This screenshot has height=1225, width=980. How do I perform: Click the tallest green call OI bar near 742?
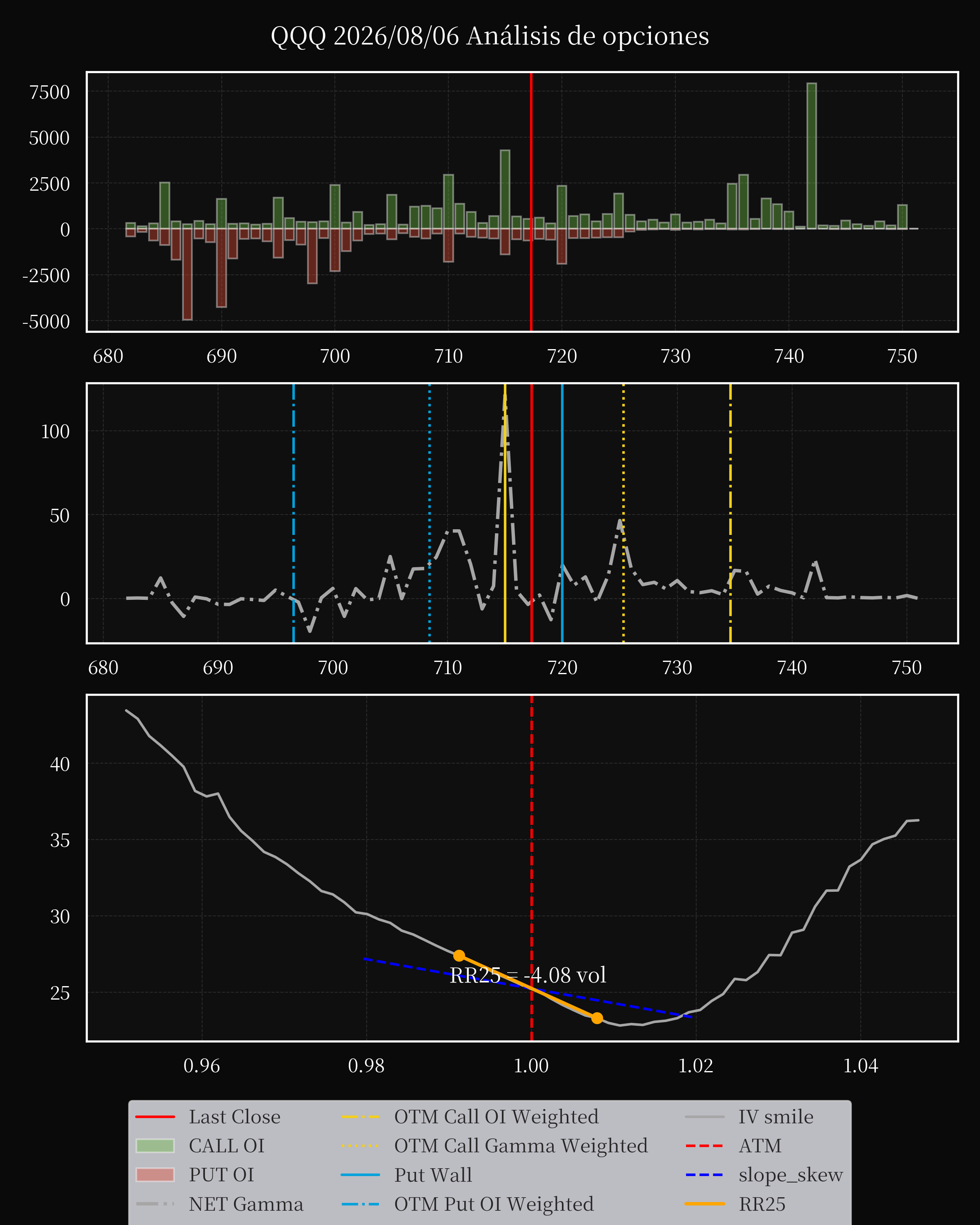coord(811,156)
